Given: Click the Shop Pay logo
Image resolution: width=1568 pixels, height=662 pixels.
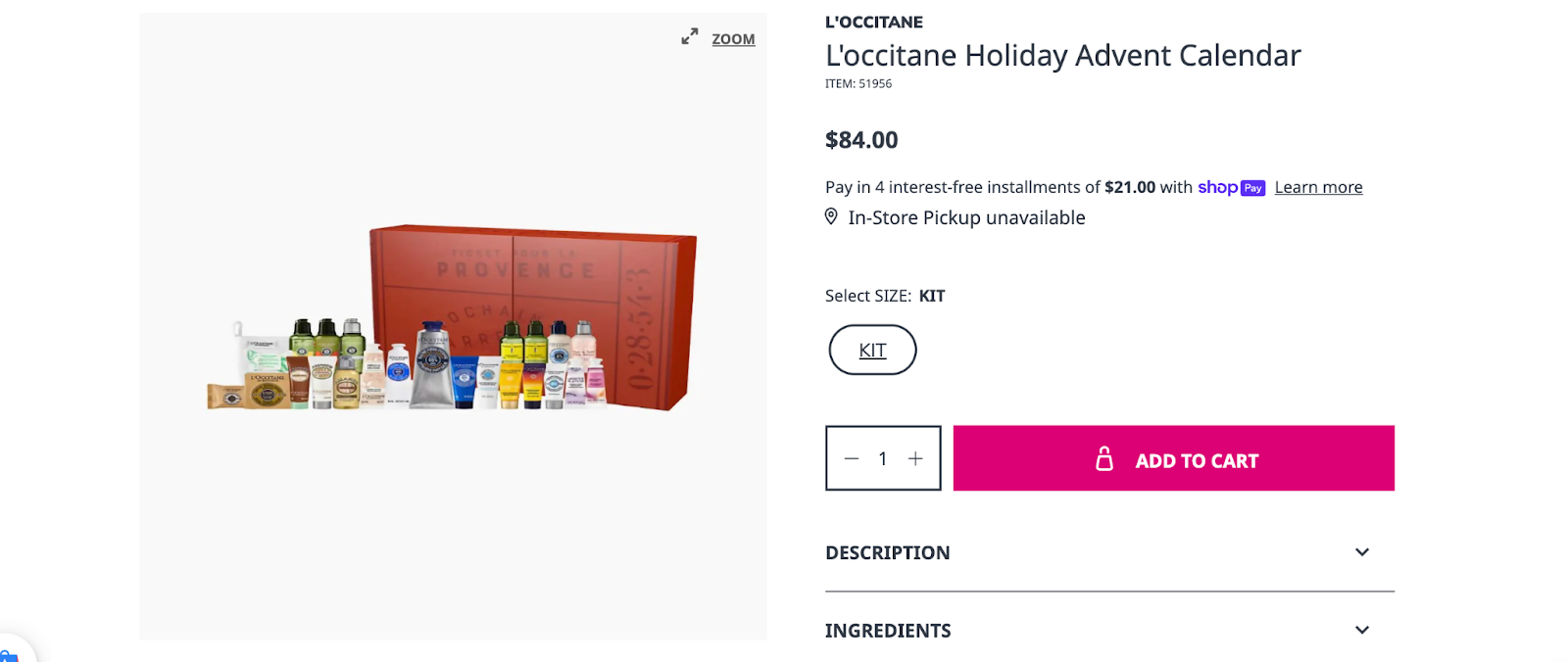Looking at the screenshot, I should click(x=1231, y=187).
